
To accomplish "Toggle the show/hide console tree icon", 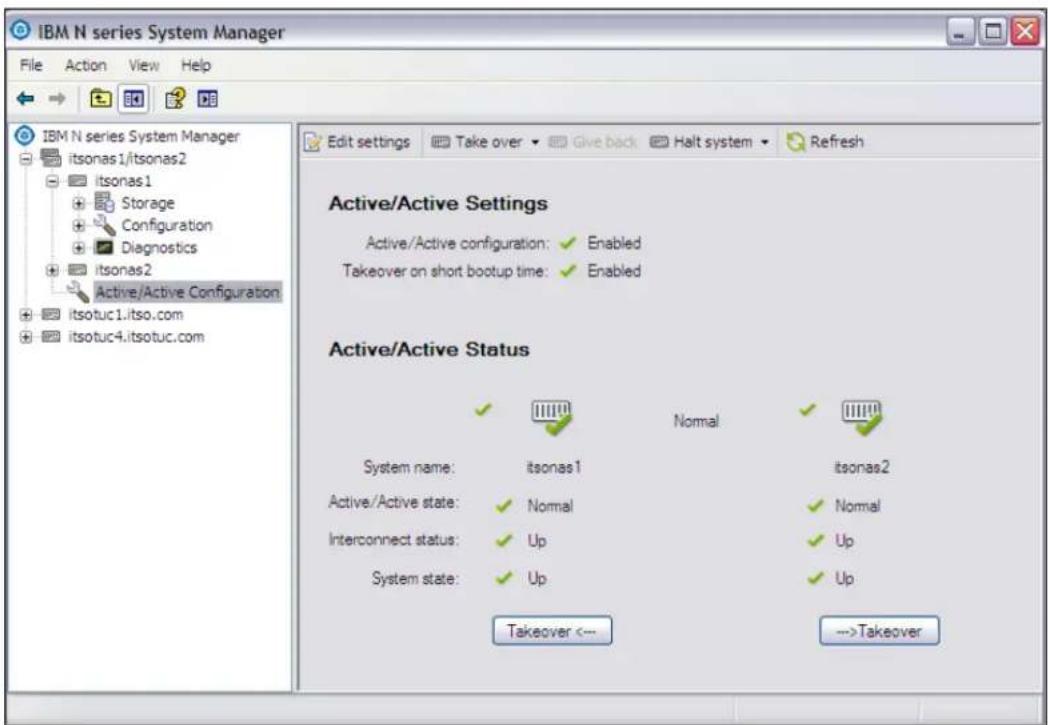I will click(x=132, y=99).
